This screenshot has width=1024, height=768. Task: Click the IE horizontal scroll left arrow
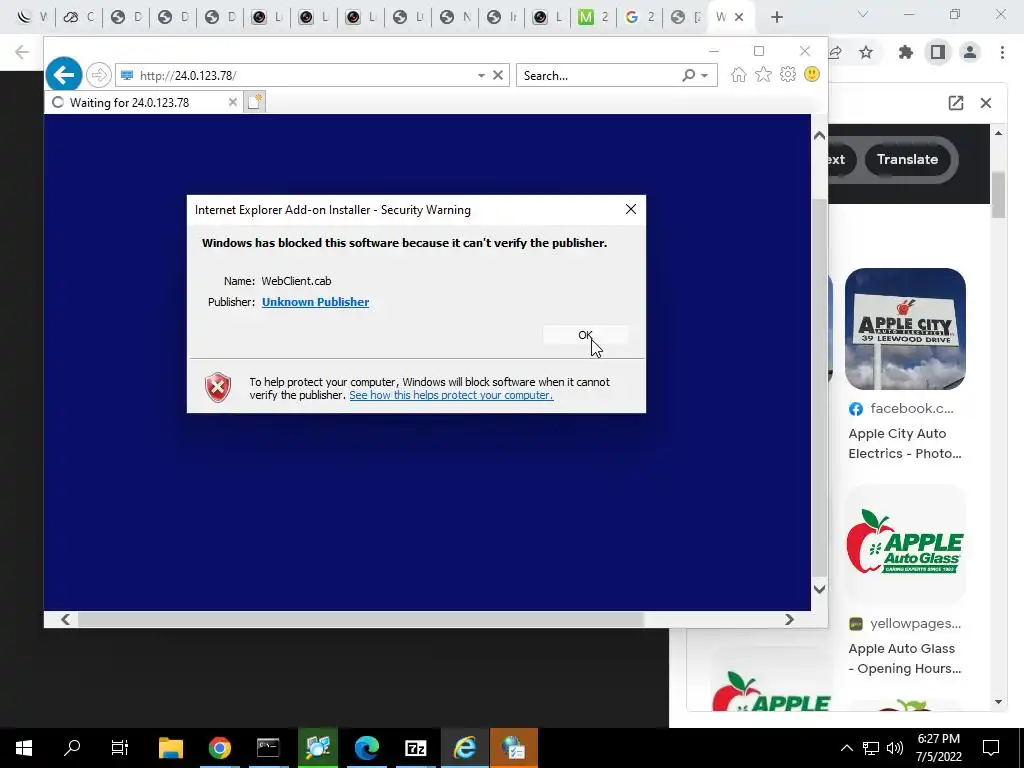(65, 619)
